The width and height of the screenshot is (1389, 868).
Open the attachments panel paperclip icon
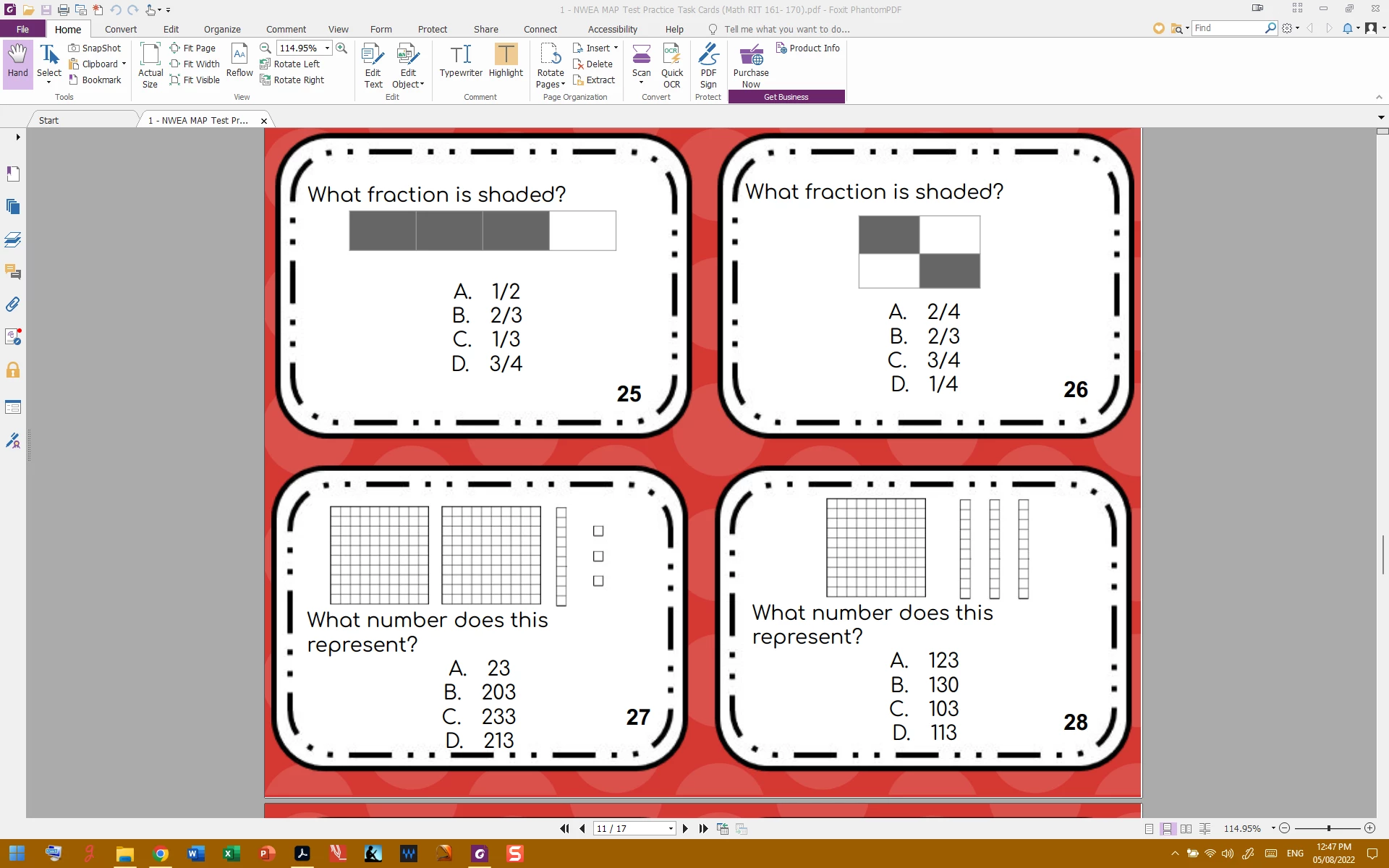click(13, 305)
